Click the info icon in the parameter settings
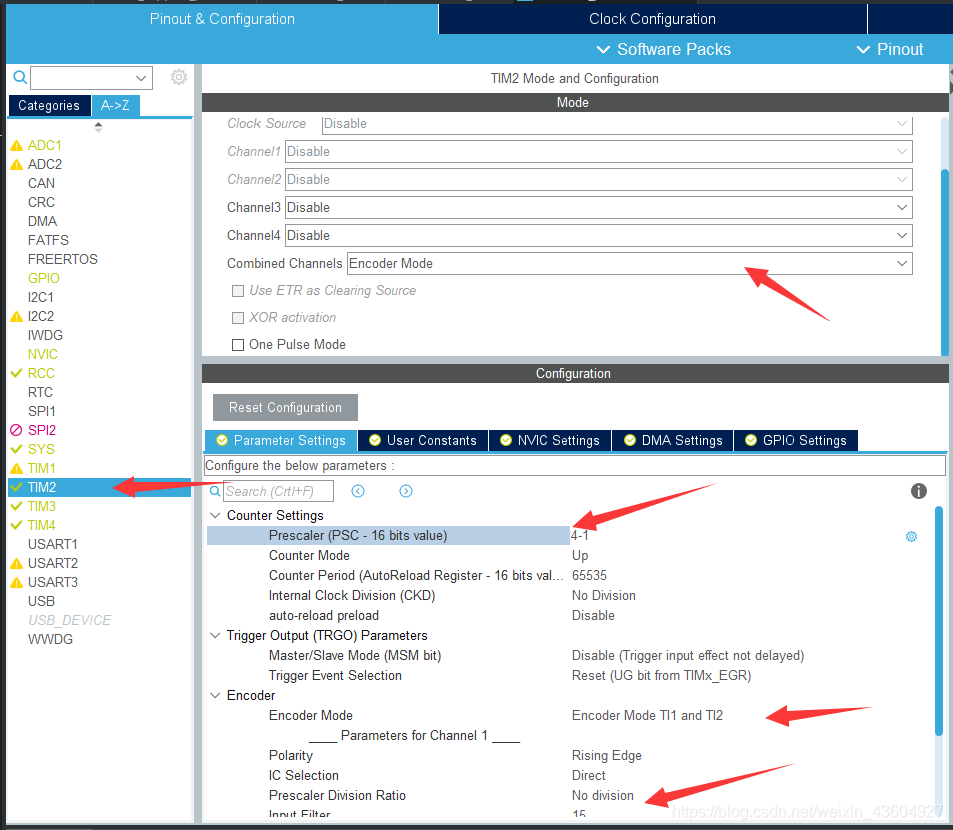Screen dimensions: 953x830 pos(918,491)
